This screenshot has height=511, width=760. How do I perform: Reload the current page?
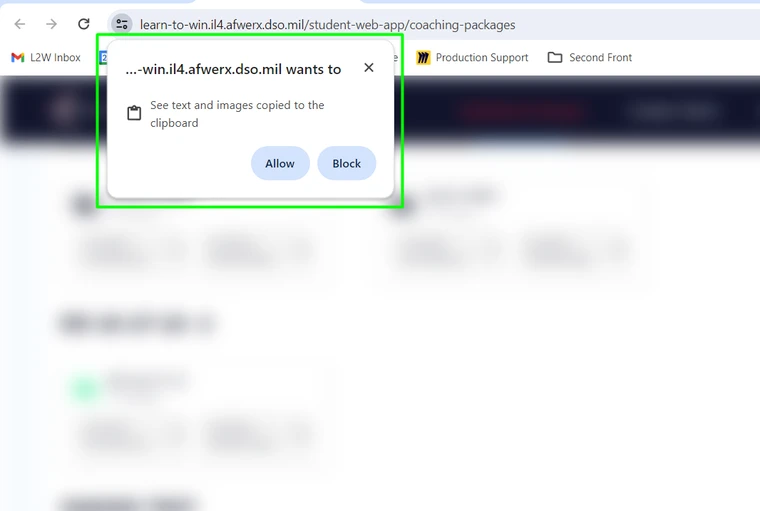pyautogui.click(x=84, y=24)
